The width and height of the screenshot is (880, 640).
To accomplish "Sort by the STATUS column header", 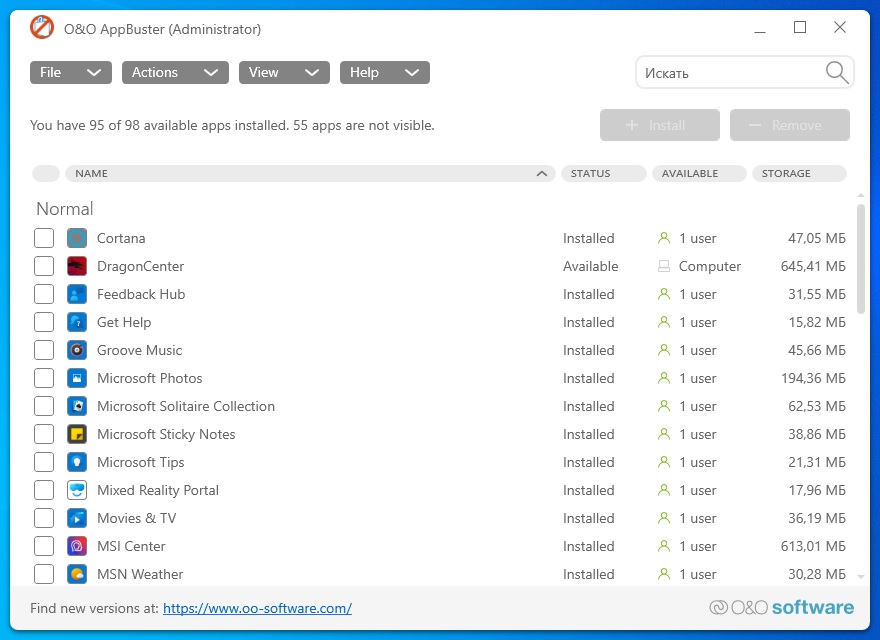I will (x=603, y=173).
